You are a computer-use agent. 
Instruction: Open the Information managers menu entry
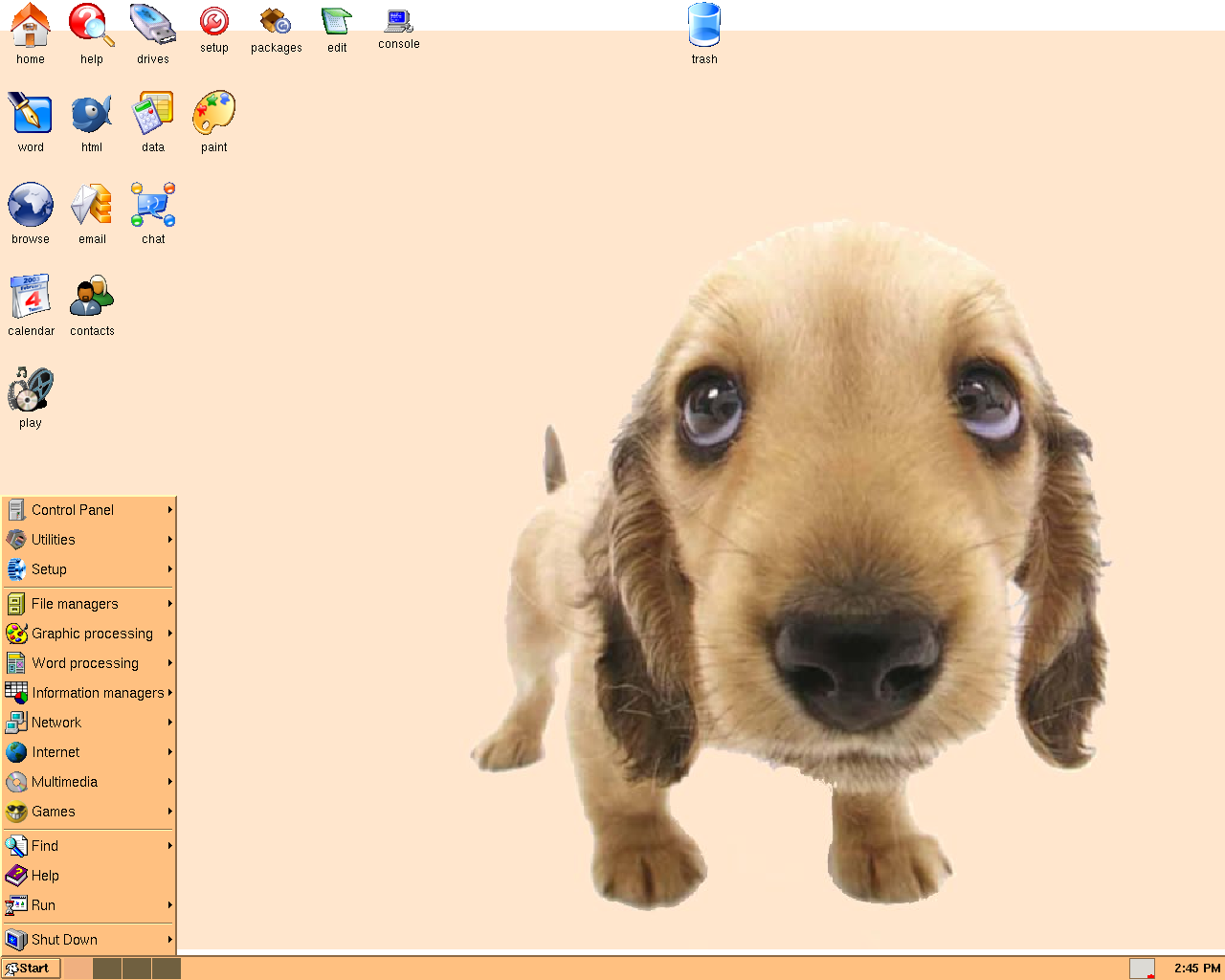89,693
